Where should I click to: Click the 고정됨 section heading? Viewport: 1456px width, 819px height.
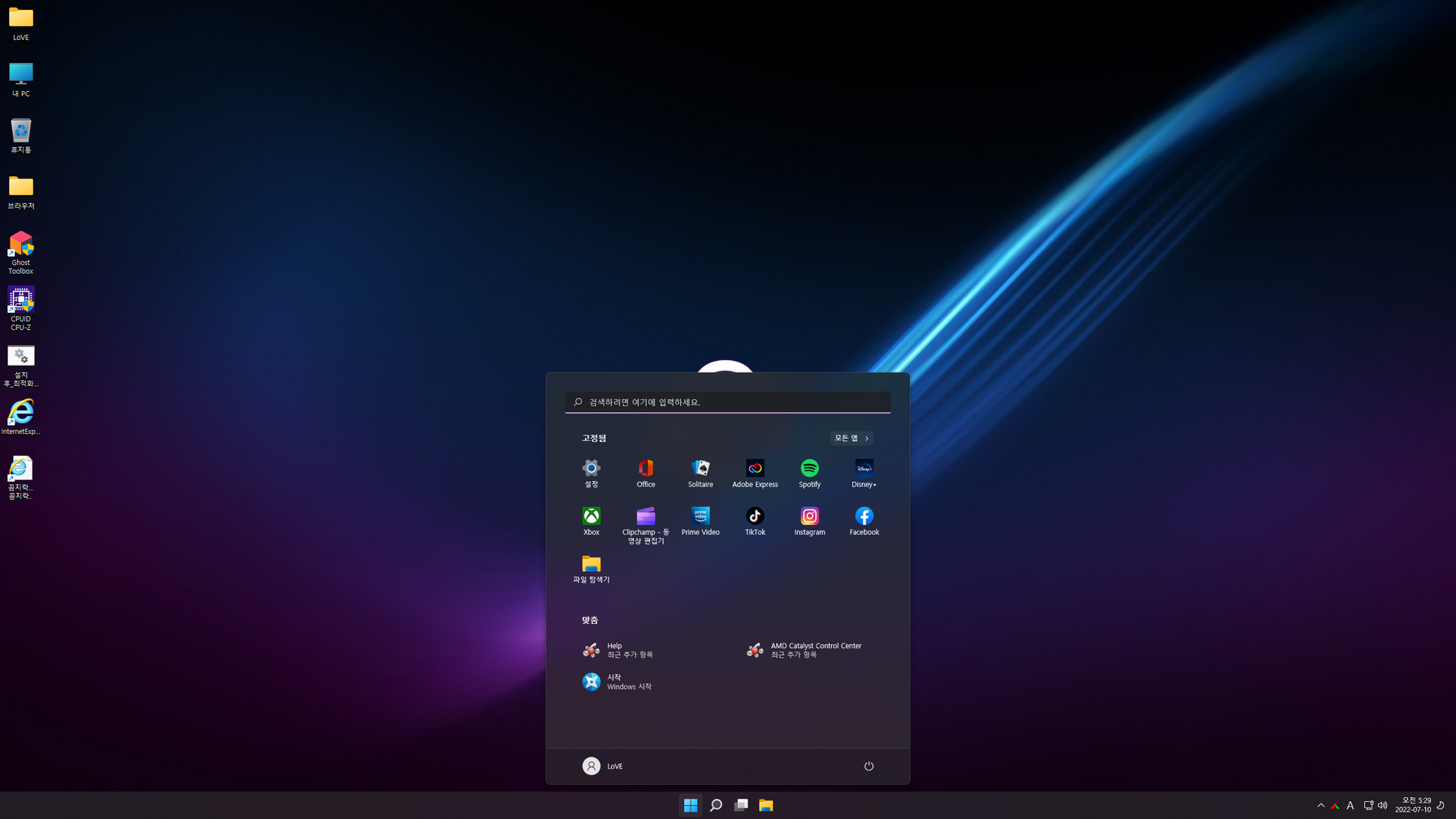[594, 438]
